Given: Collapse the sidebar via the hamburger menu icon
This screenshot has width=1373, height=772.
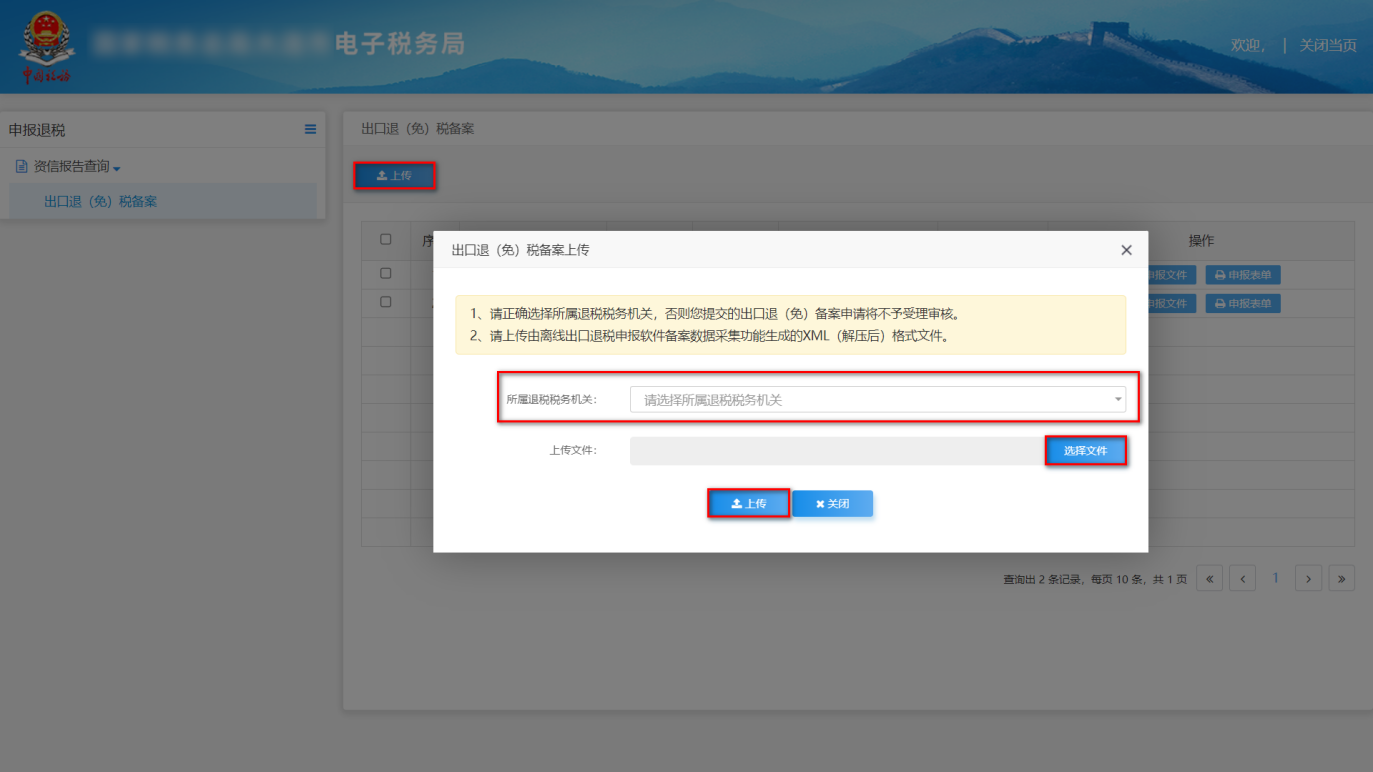Looking at the screenshot, I should pos(311,128).
